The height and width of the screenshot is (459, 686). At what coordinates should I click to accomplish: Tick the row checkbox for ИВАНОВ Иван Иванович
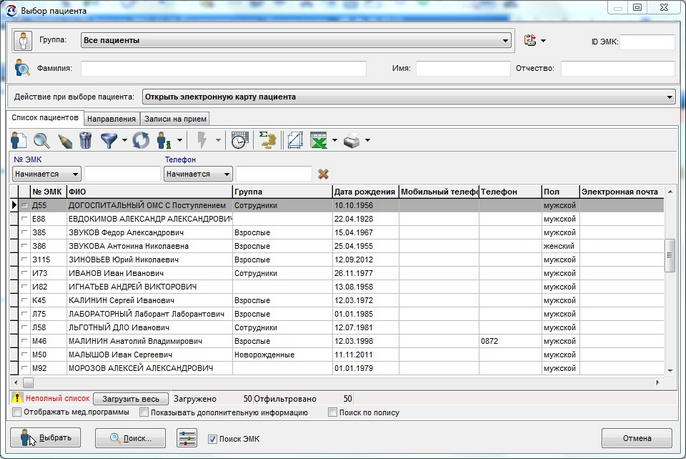point(24,273)
